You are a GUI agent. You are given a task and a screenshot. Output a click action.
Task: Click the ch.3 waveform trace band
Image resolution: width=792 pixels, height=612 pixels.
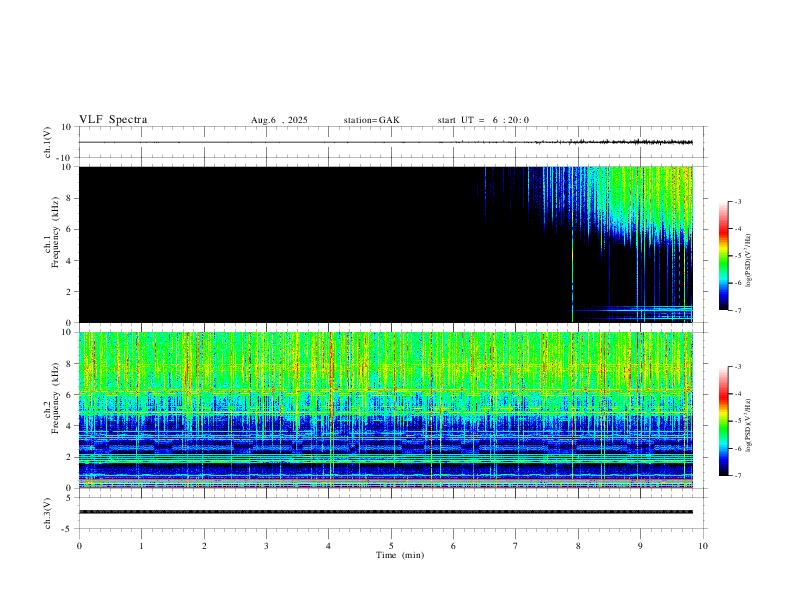386,512
